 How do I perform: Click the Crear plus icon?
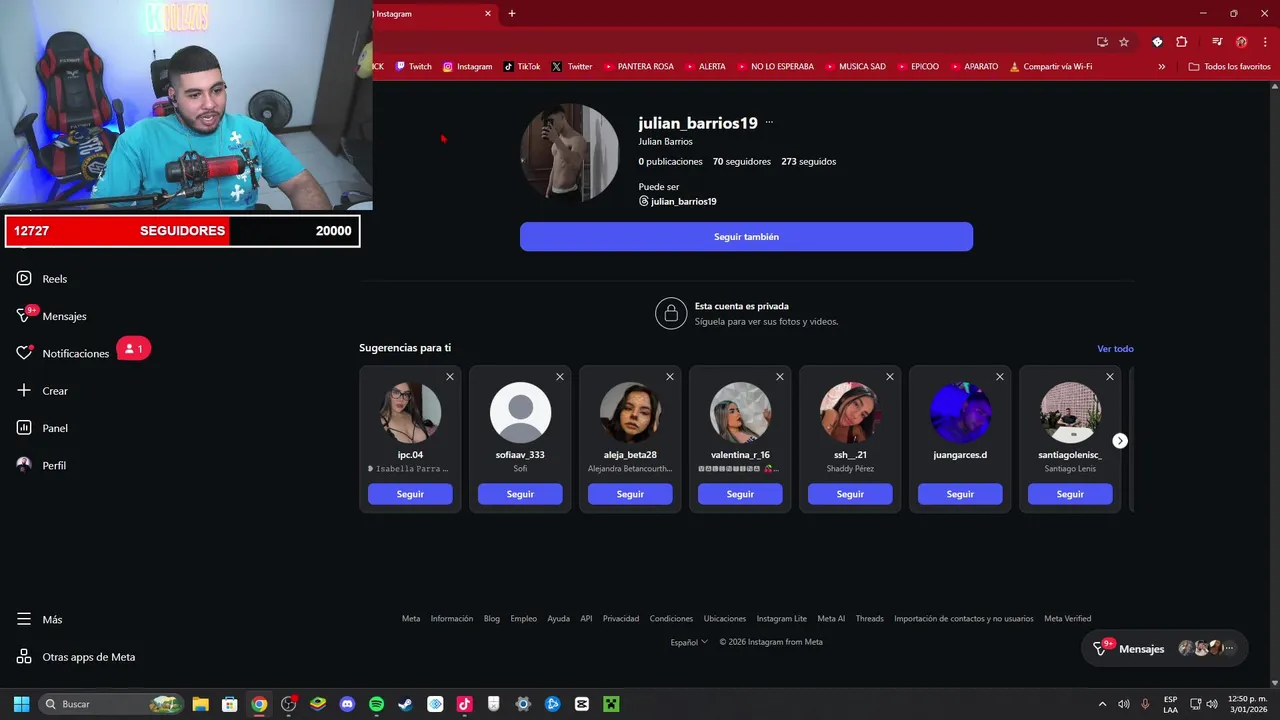coord(24,391)
